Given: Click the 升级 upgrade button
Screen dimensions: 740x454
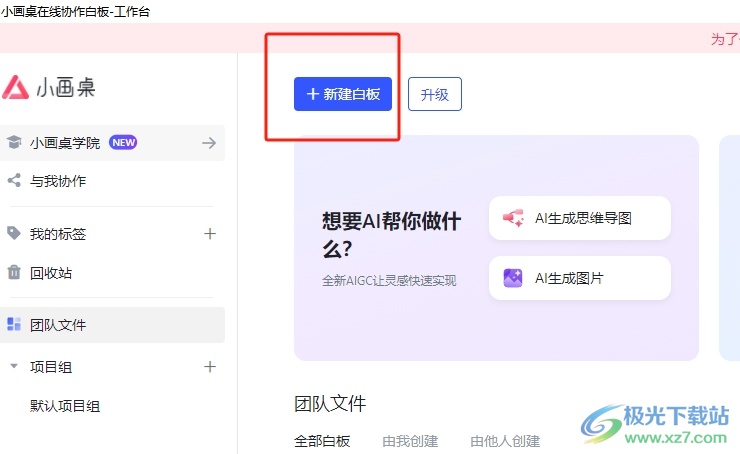Looking at the screenshot, I should pos(435,94).
